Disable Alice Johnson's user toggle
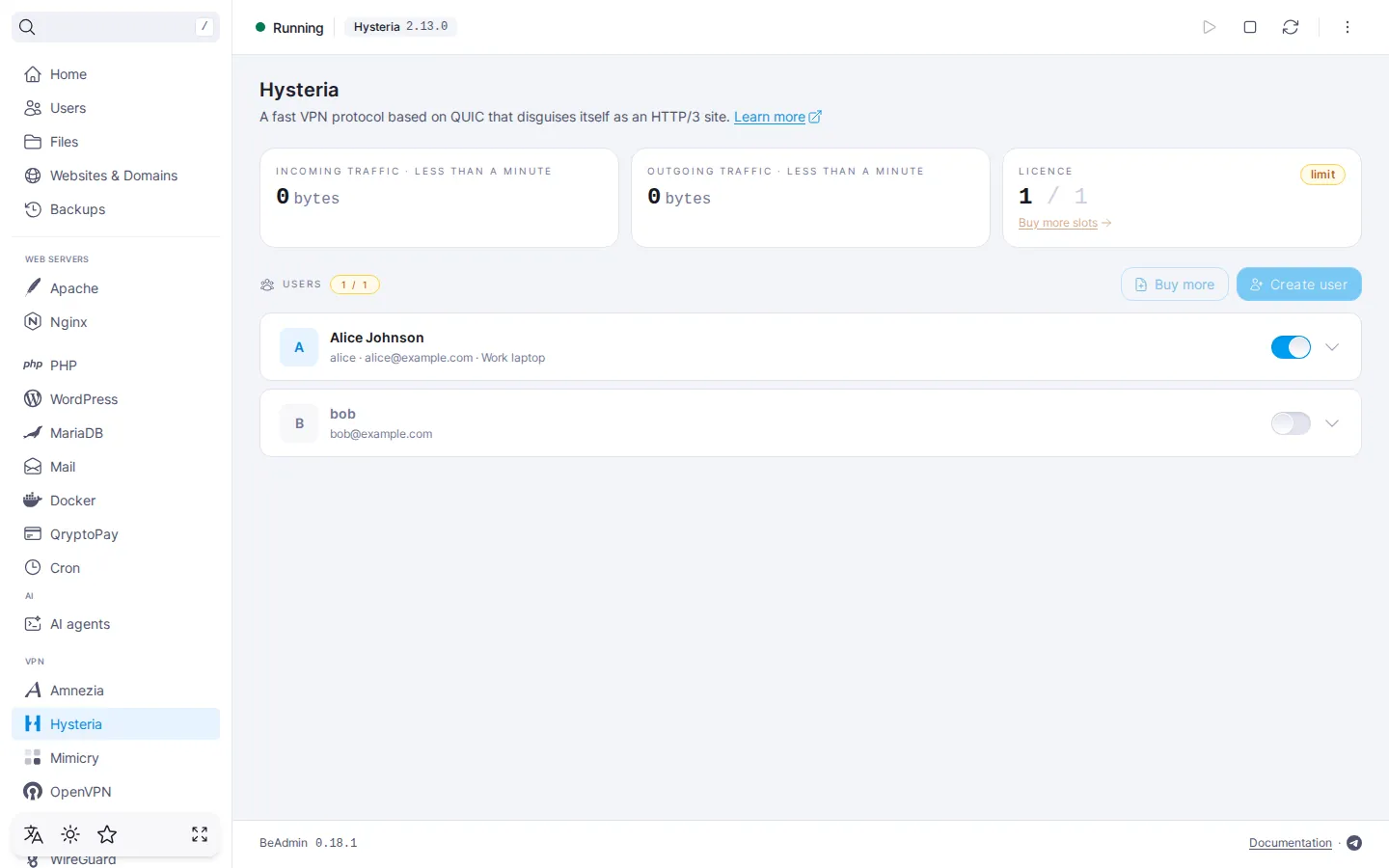The height and width of the screenshot is (868, 1389). click(x=1291, y=347)
